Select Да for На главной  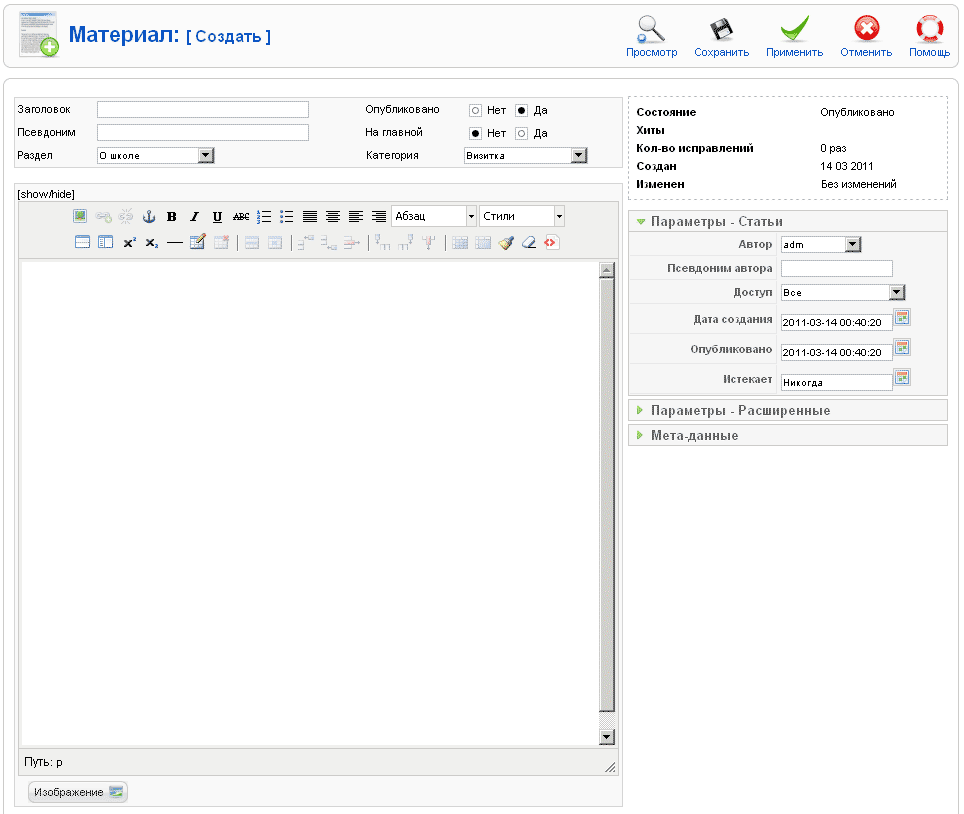521,133
